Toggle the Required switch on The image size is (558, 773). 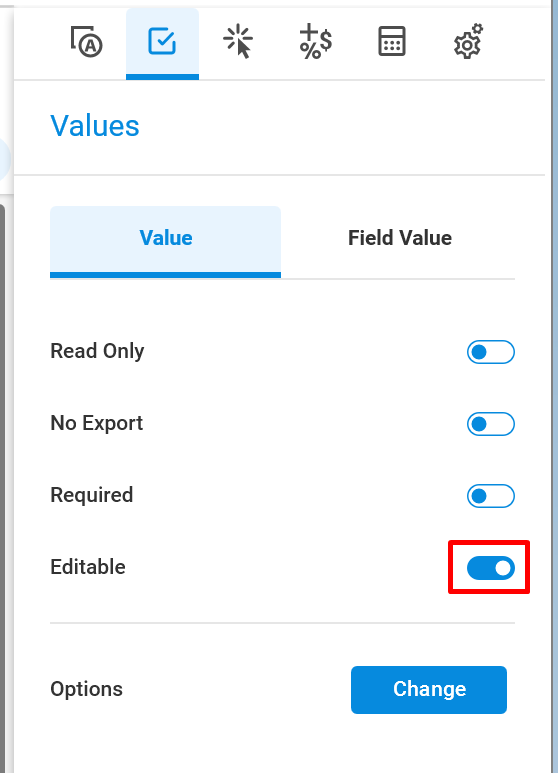[490, 496]
